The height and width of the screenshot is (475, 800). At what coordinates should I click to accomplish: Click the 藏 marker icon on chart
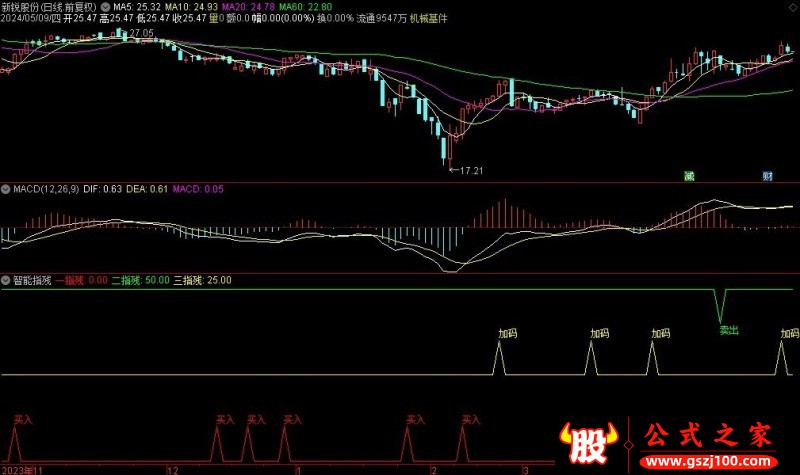(689, 176)
